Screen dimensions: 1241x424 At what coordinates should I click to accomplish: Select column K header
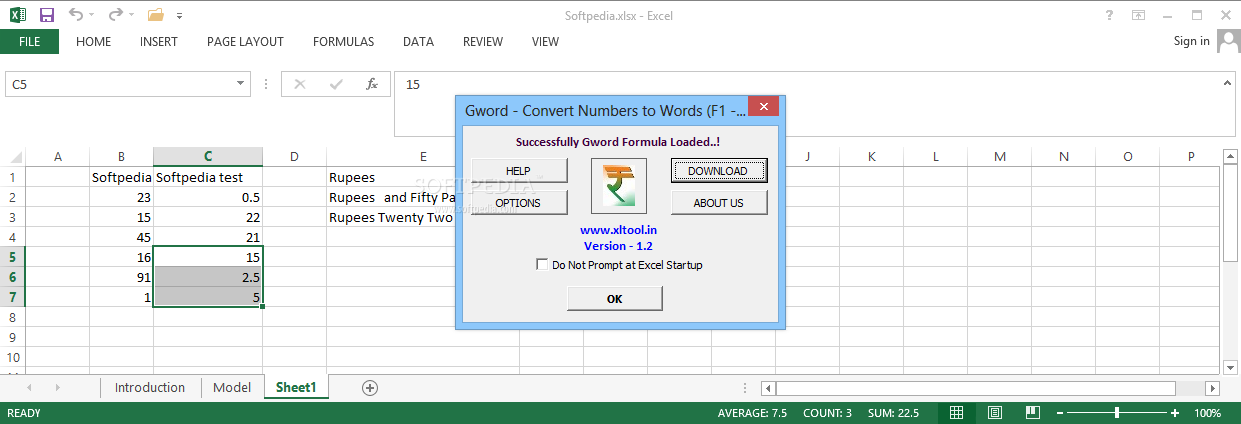(x=872, y=157)
